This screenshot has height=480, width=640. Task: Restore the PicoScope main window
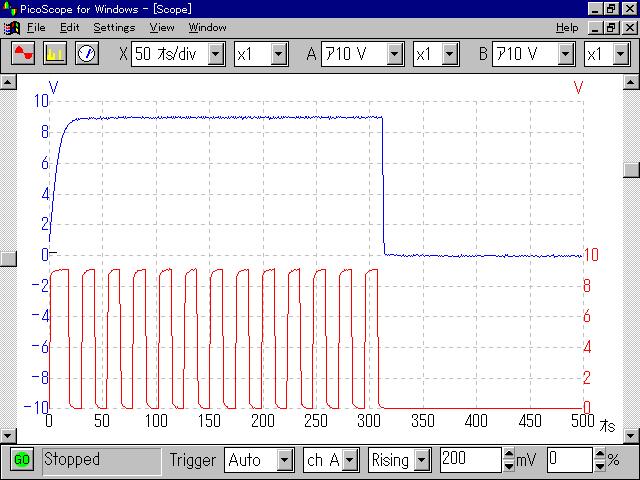pyautogui.click(x=611, y=9)
